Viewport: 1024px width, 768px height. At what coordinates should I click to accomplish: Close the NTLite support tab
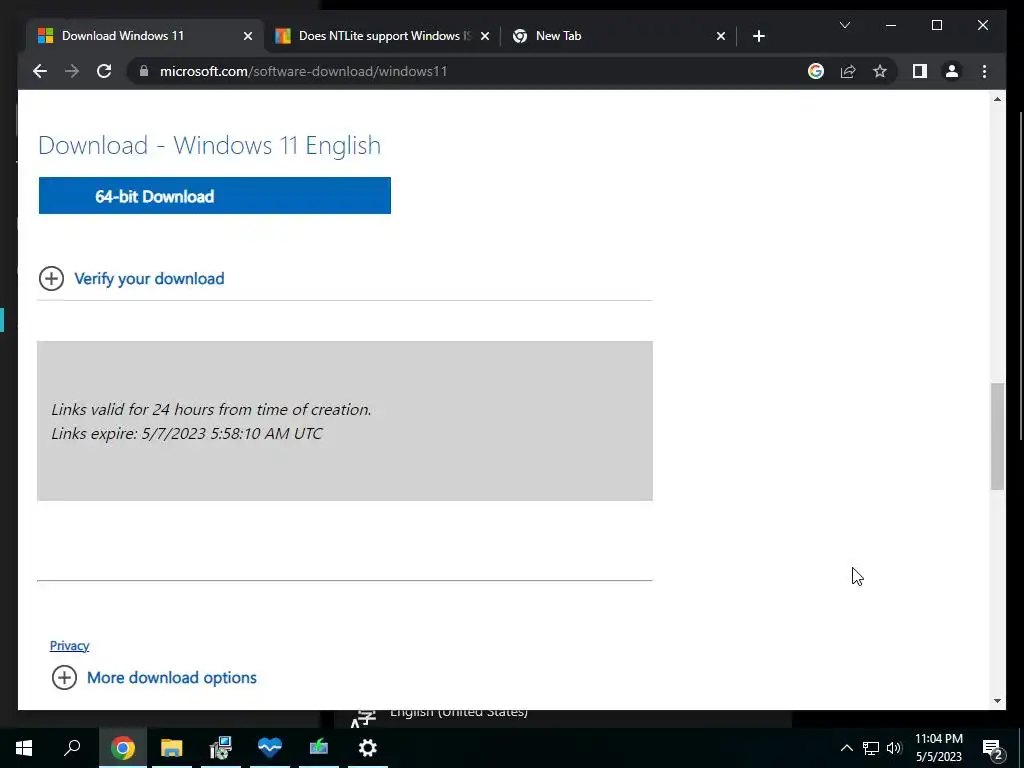tap(485, 36)
